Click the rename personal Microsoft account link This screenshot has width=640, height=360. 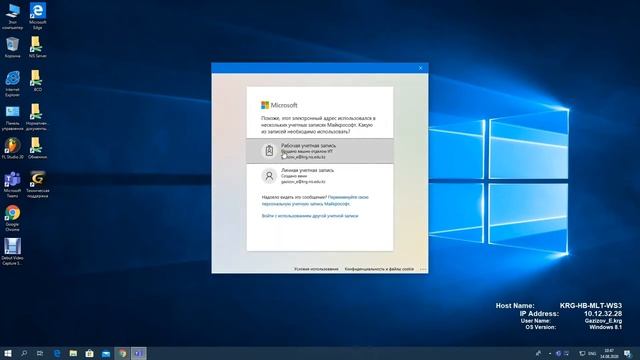tap(315, 200)
